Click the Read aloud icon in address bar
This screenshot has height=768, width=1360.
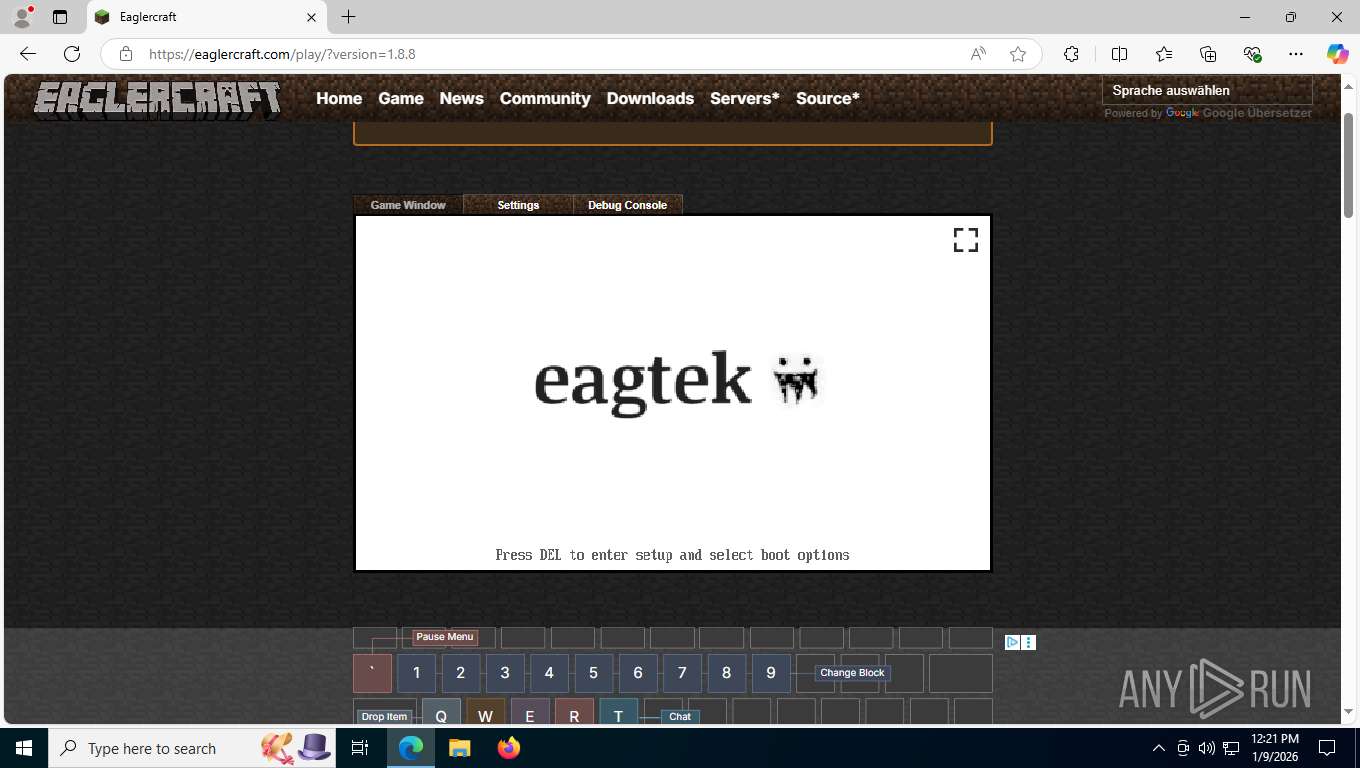[978, 54]
